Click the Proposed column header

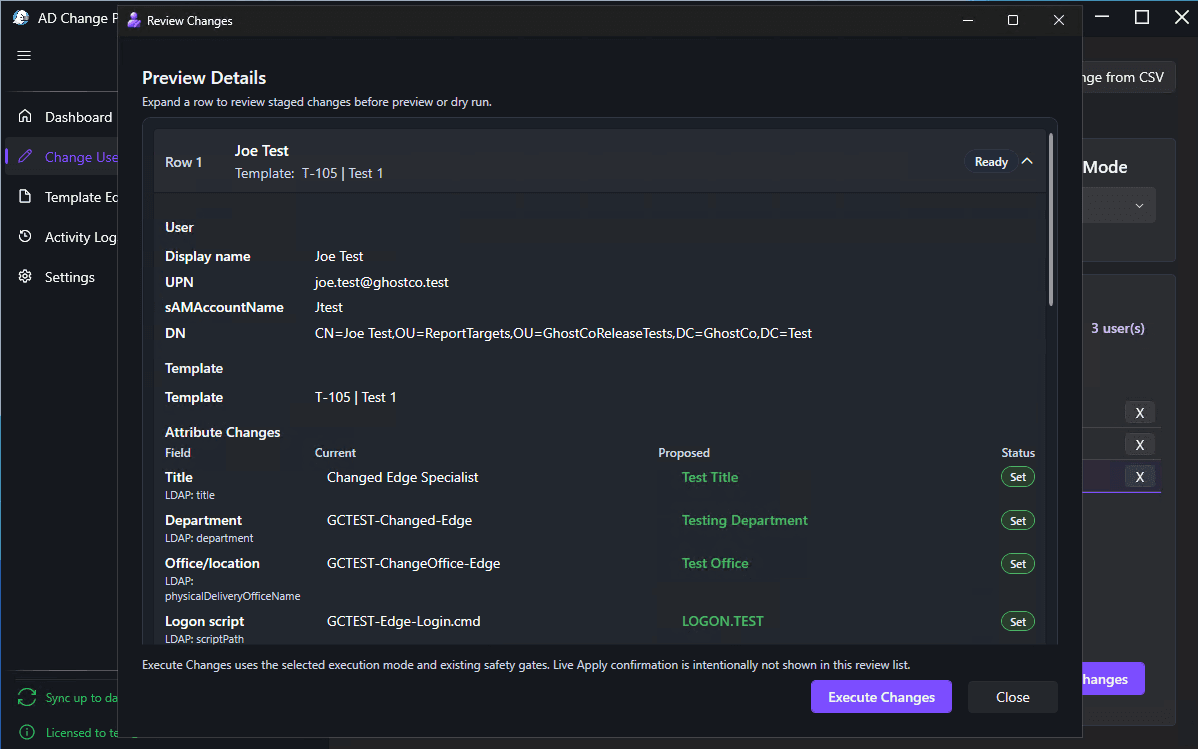tap(684, 452)
